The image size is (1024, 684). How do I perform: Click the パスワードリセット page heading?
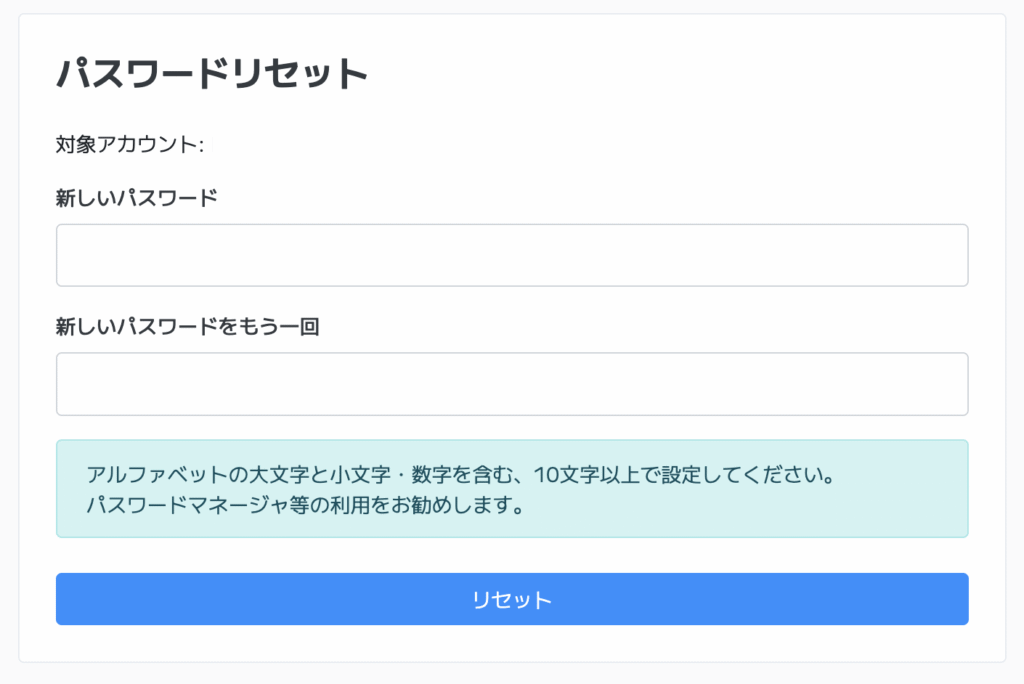click(x=212, y=74)
